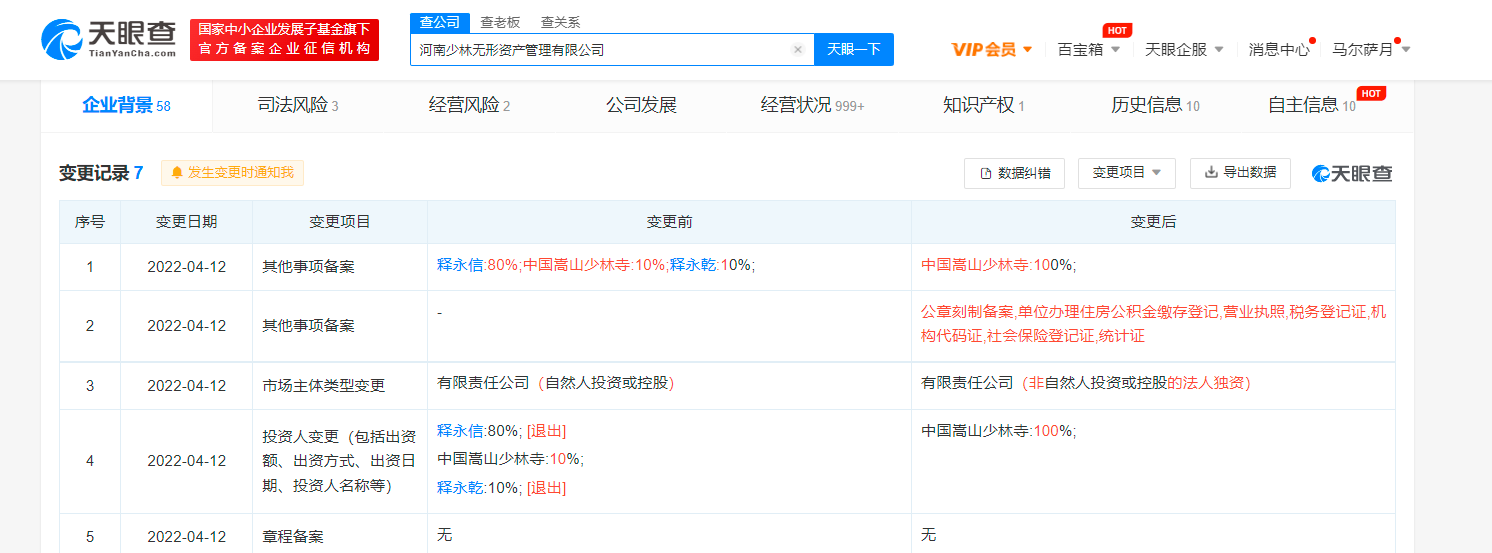Image resolution: width=1492 pixels, height=553 pixels.
Task: Switch to 查老板 search tab
Action: 500,22
